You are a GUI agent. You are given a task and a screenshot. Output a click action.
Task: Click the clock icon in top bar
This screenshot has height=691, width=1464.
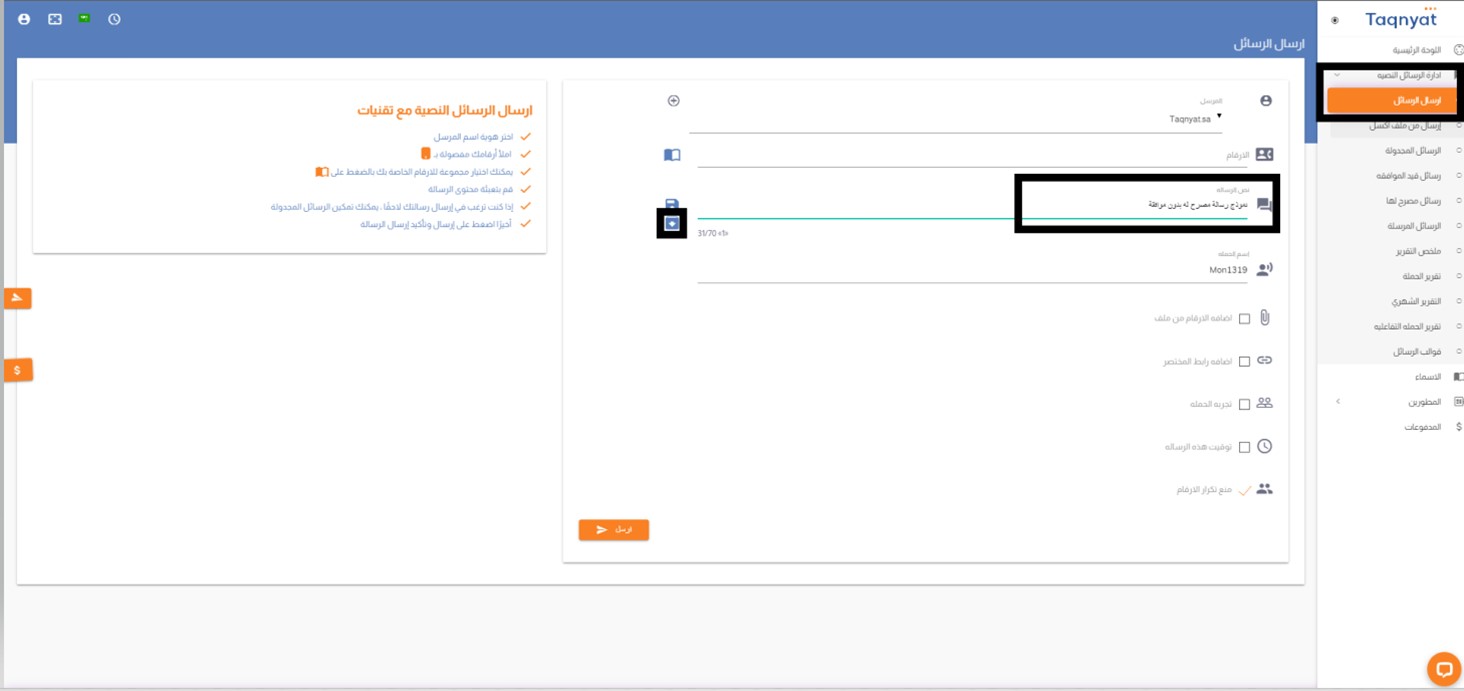pyautogui.click(x=114, y=19)
